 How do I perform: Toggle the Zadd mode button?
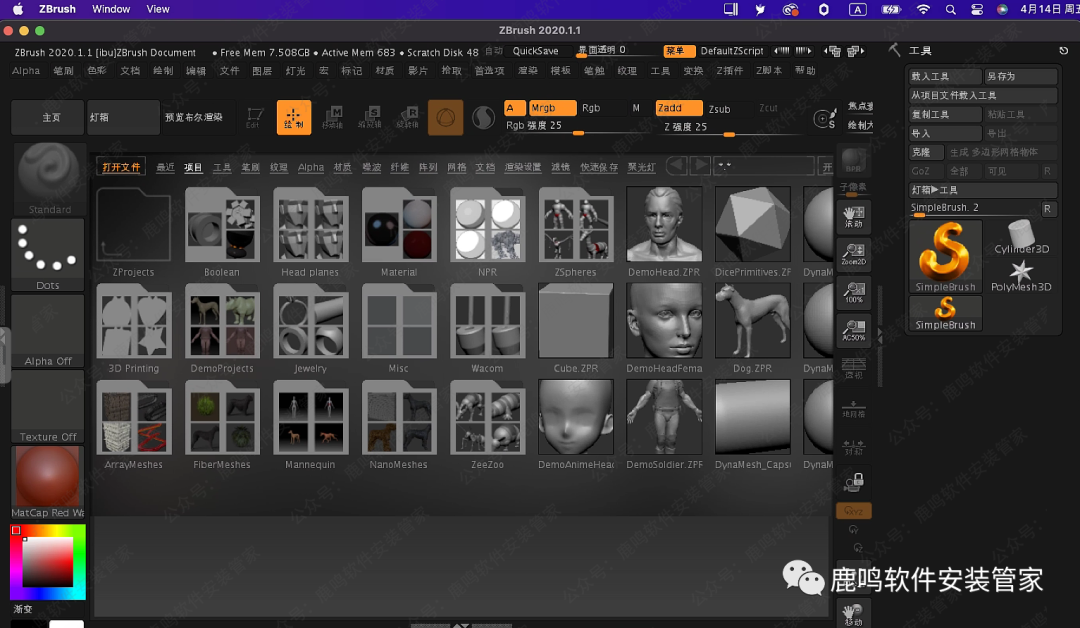coord(679,108)
